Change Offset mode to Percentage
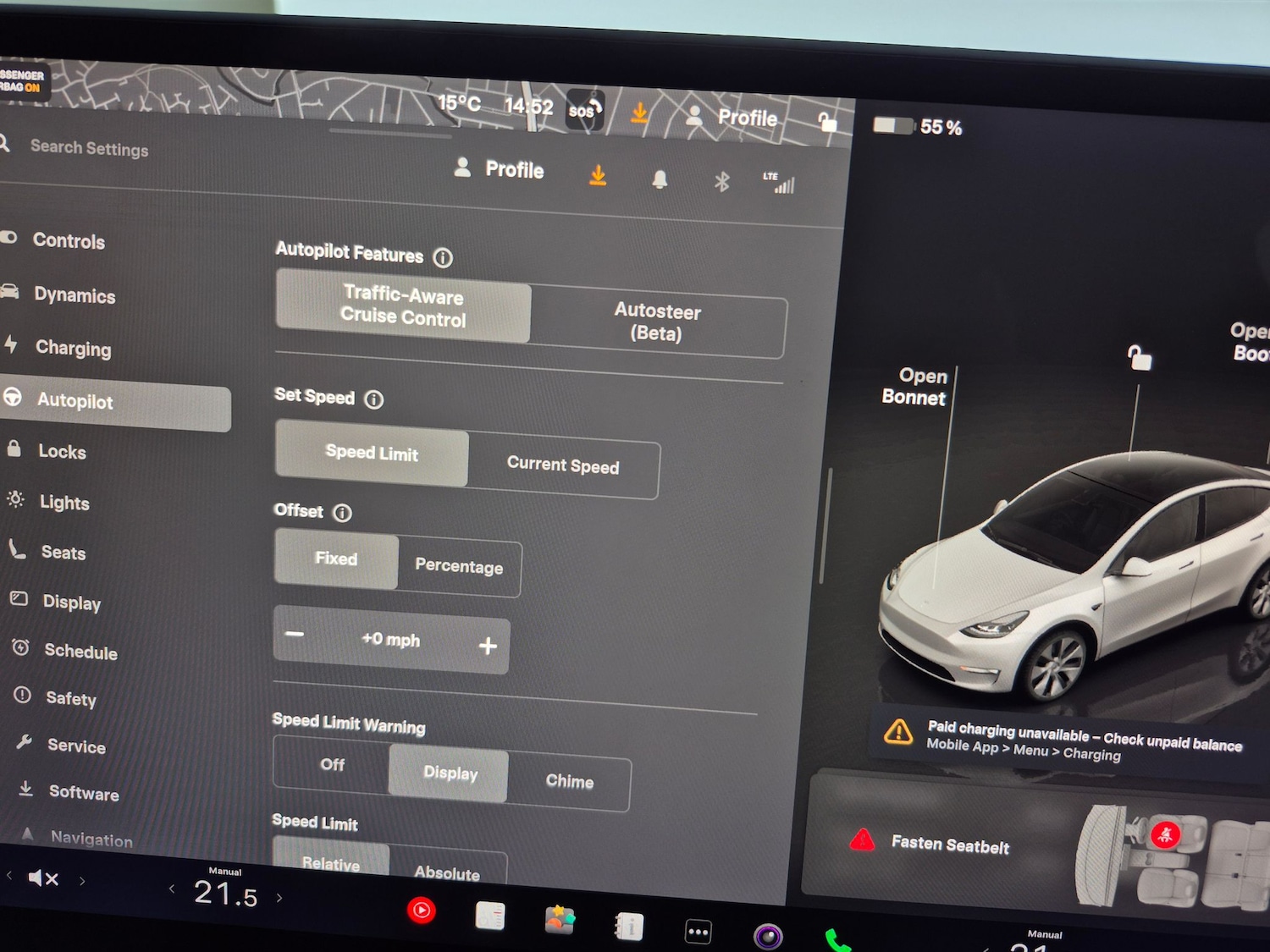The image size is (1270, 952). pyautogui.click(x=459, y=567)
